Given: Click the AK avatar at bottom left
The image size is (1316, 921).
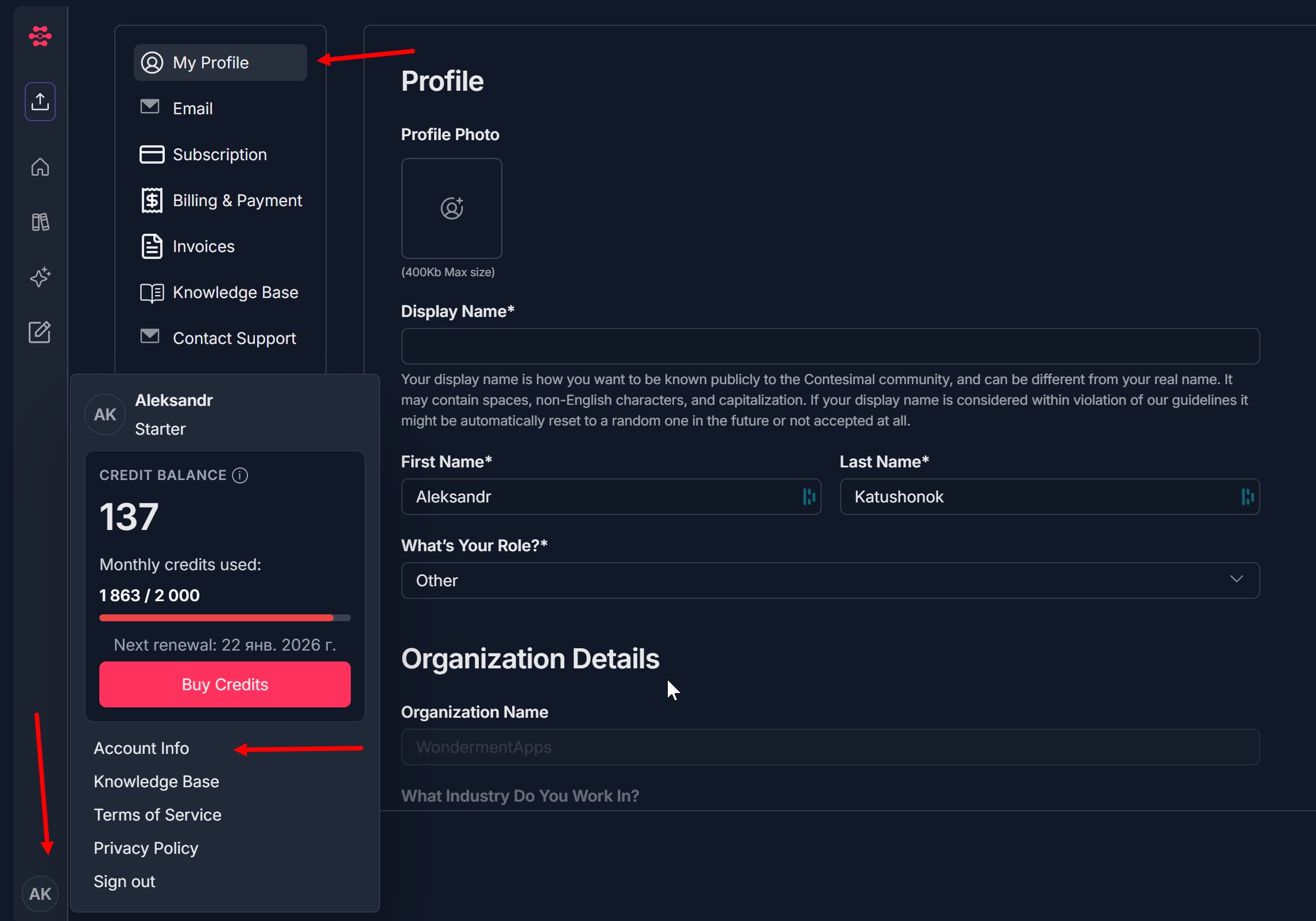Looking at the screenshot, I should 40,893.
